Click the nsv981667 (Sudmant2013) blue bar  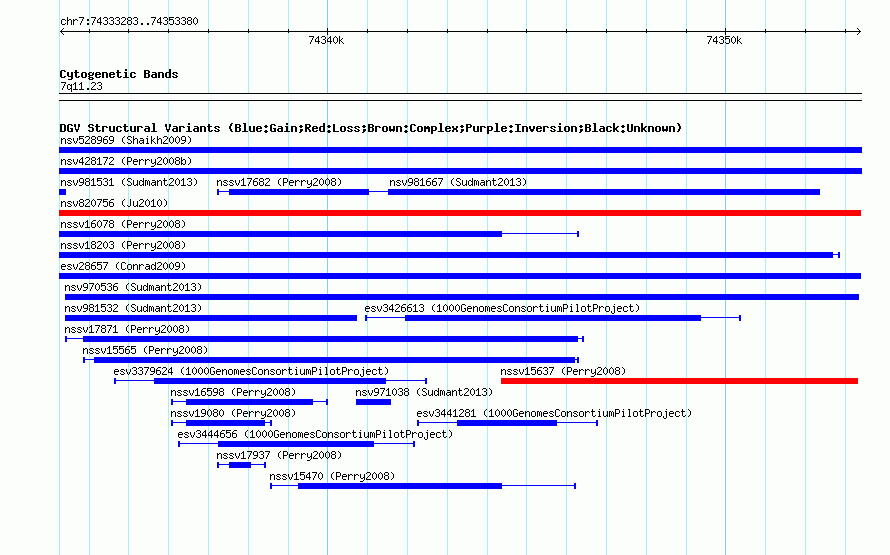coord(604,192)
